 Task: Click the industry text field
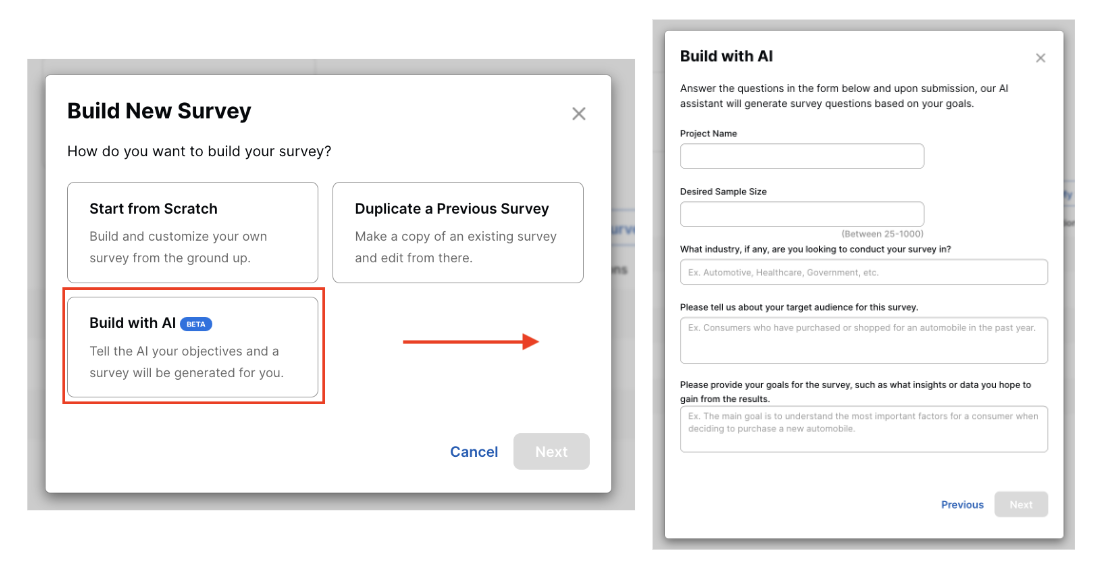point(863,272)
